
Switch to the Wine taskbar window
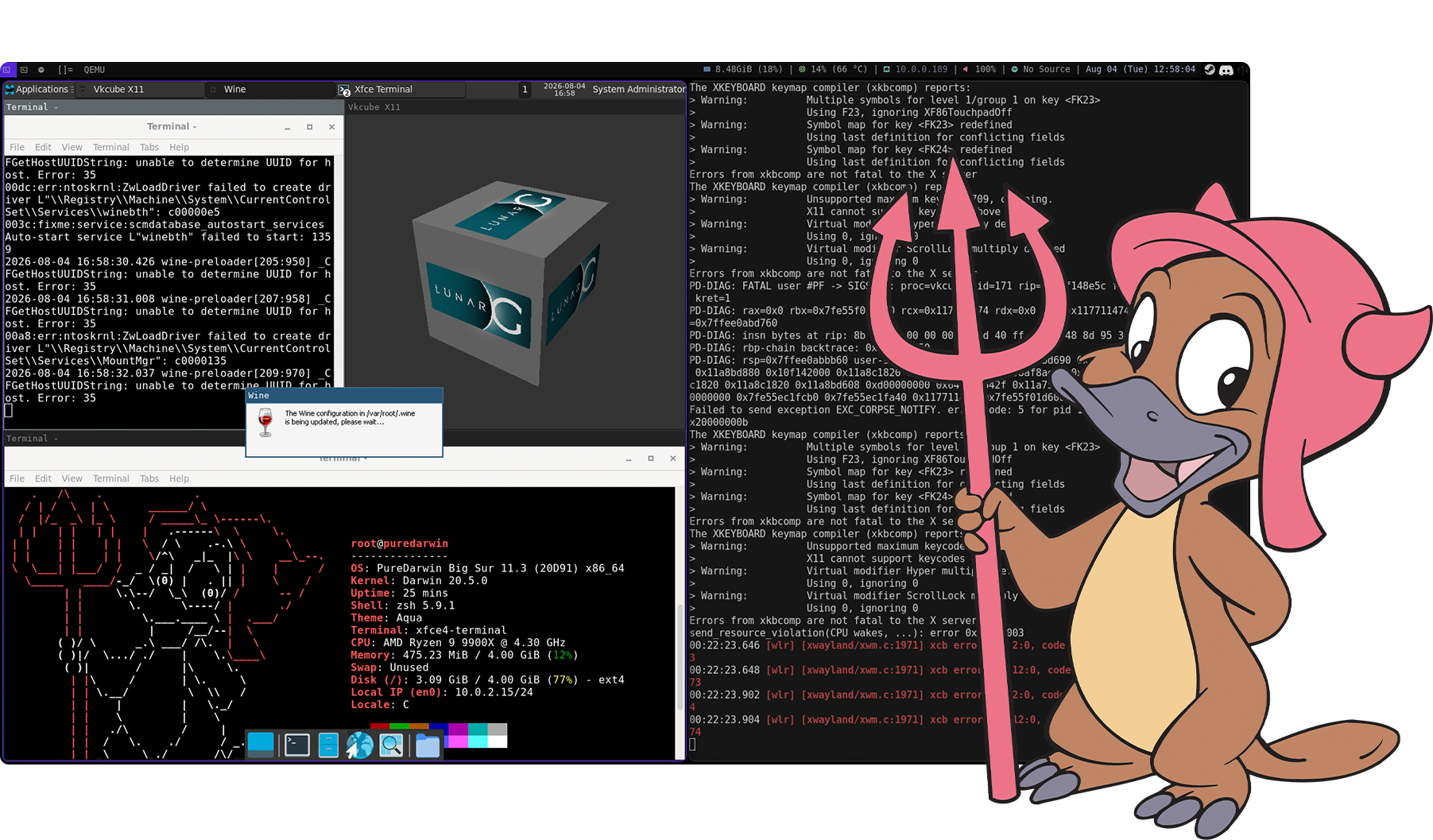pyautogui.click(x=270, y=89)
